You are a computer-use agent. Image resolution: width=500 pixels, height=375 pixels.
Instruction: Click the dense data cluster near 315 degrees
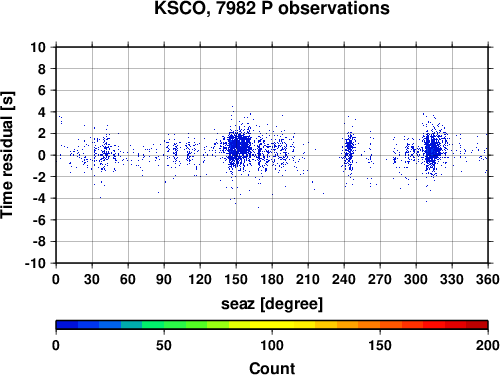point(433,151)
